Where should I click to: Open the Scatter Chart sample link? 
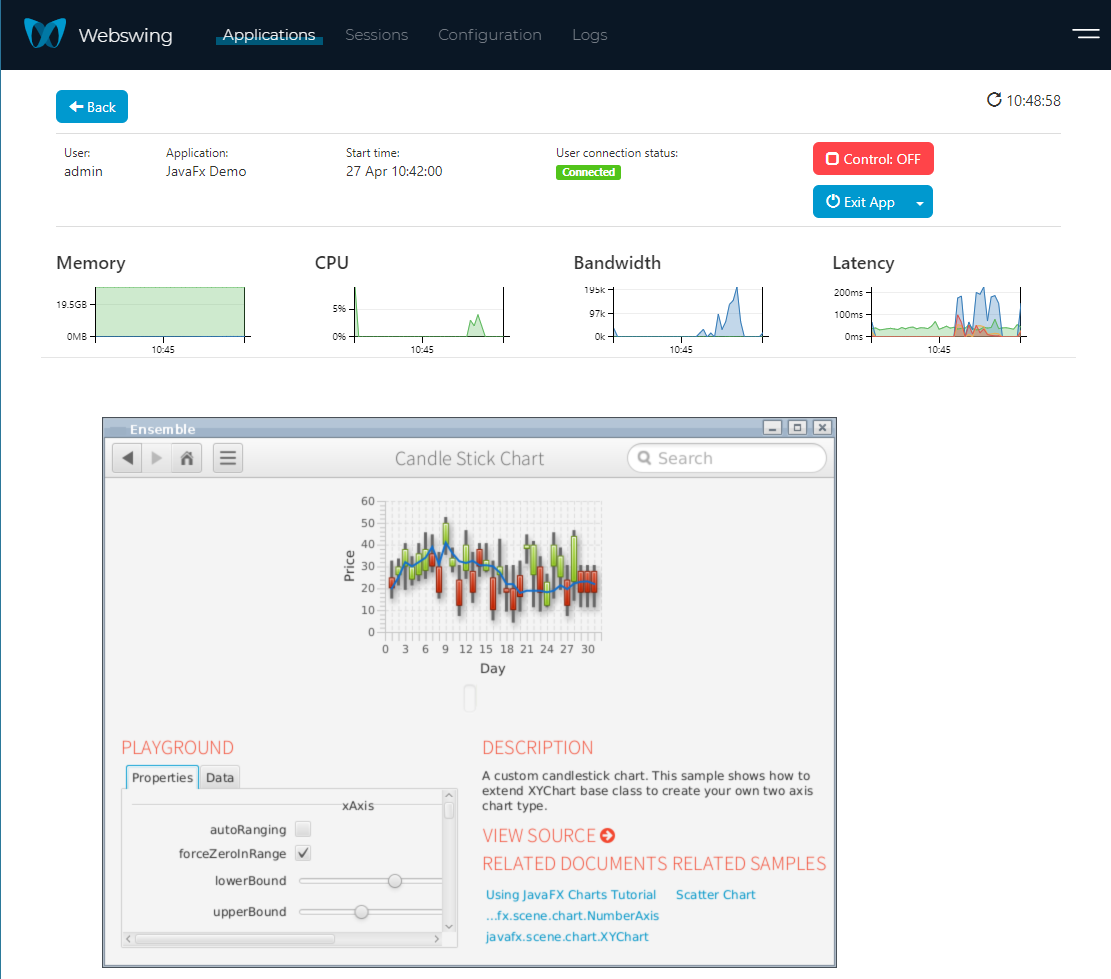click(x=716, y=895)
